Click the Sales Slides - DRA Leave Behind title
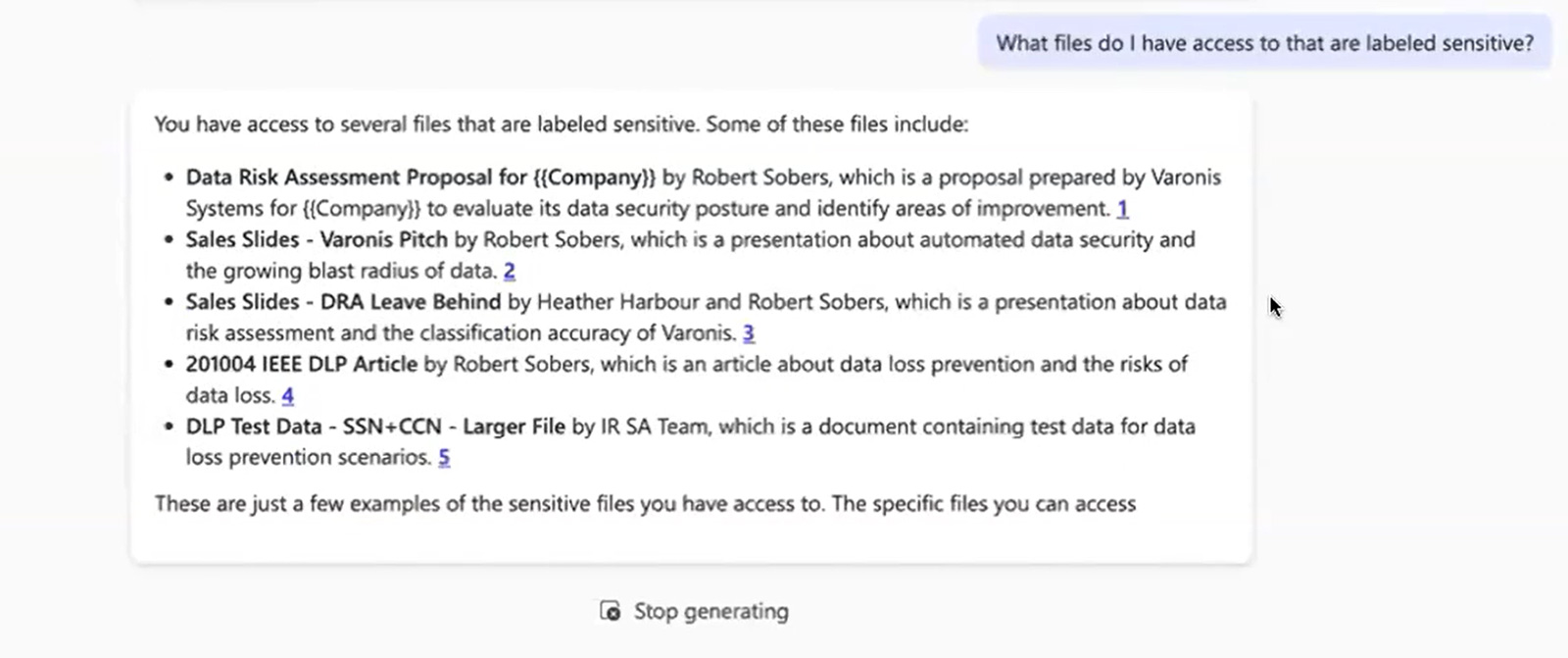The width and height of the screenshot is (1568, 658). [x=343, y=302]
